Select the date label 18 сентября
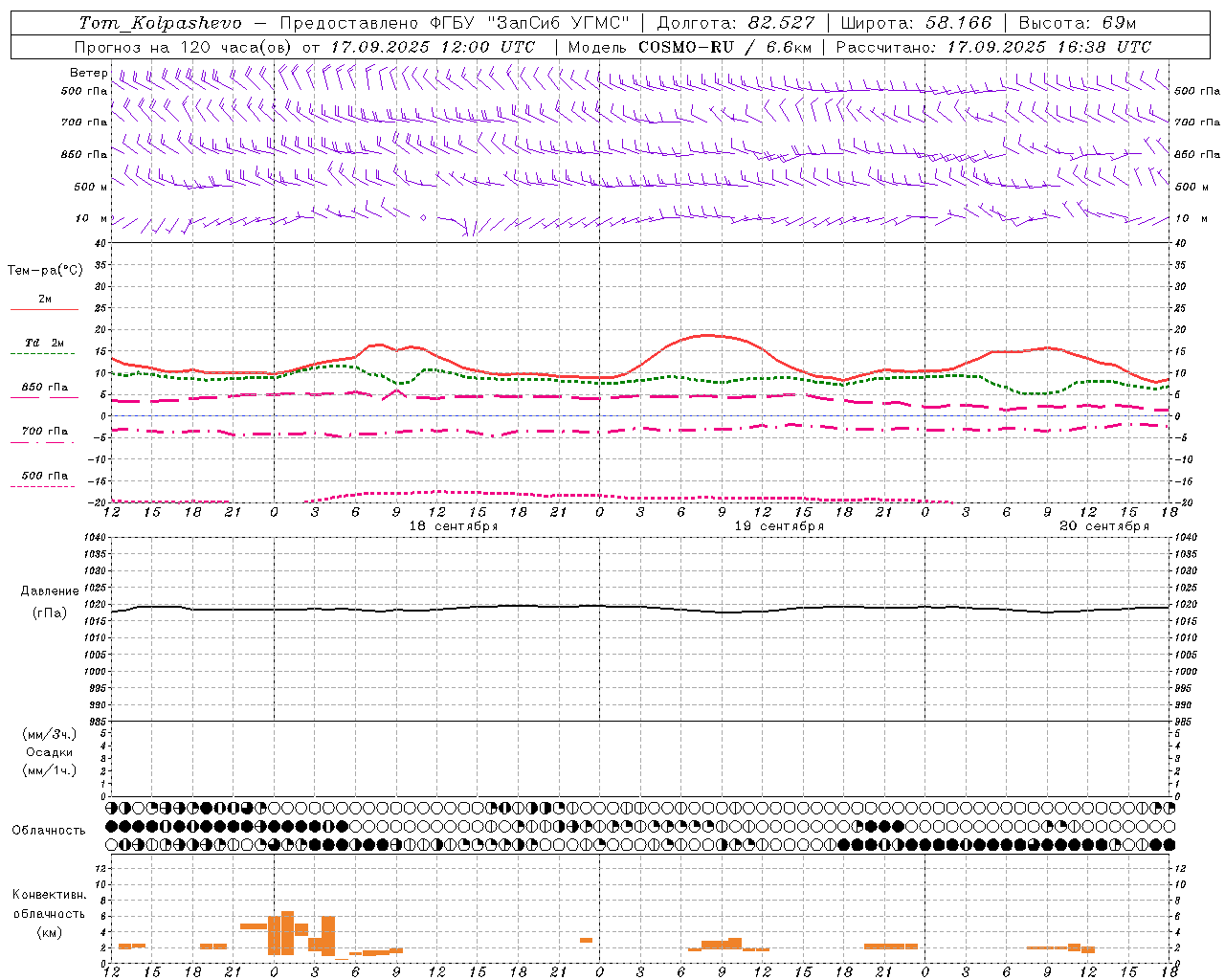The width and height of the screenshot is (1225, 980). point(454,526)
